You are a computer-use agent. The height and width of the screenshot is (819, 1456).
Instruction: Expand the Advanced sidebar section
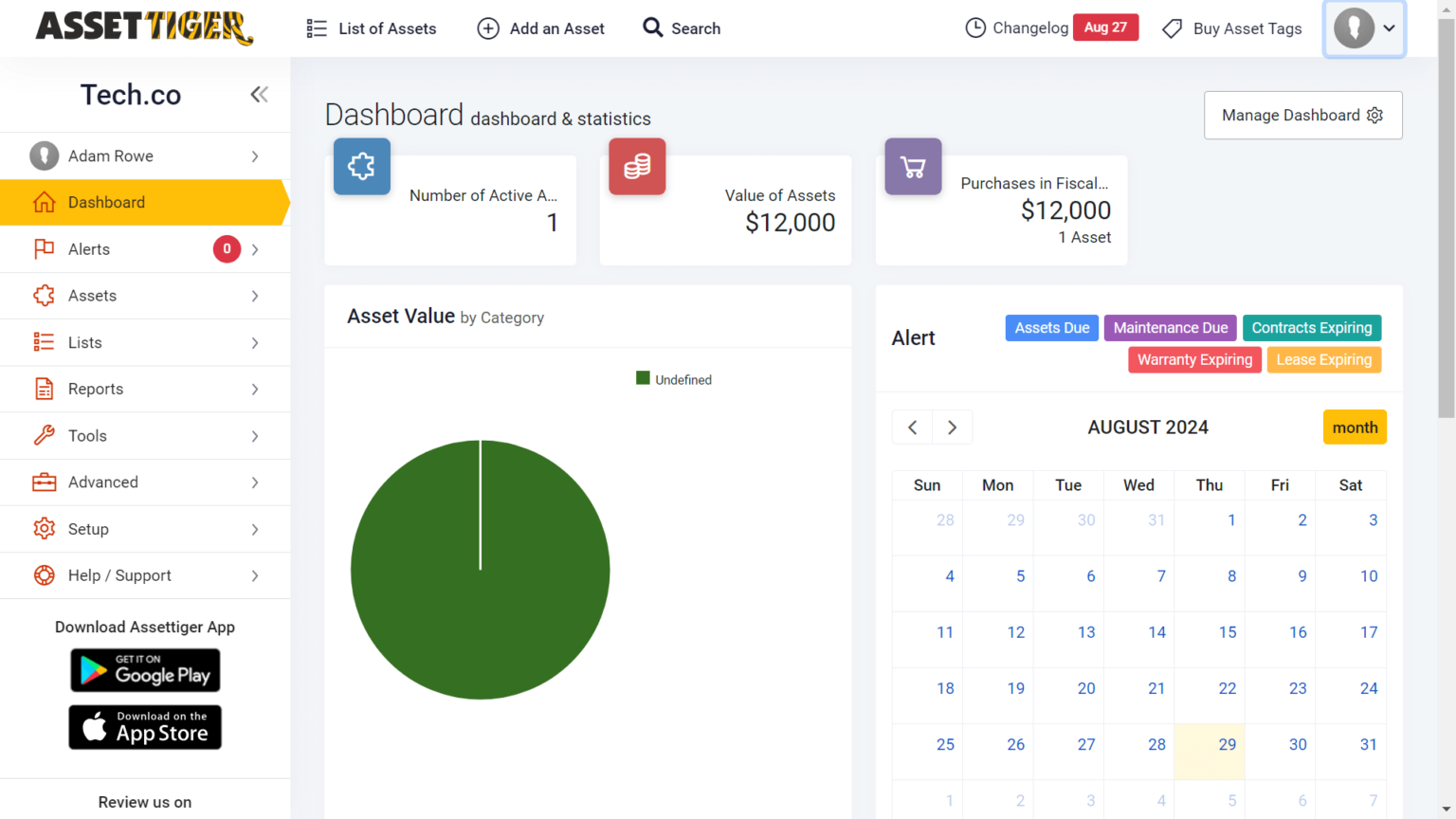pos(102,482)
